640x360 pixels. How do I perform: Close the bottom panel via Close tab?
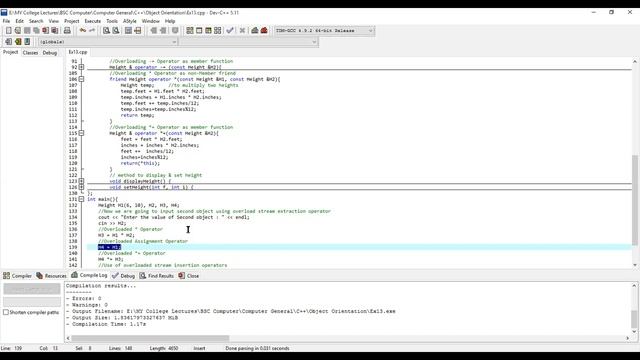point(189,276)
